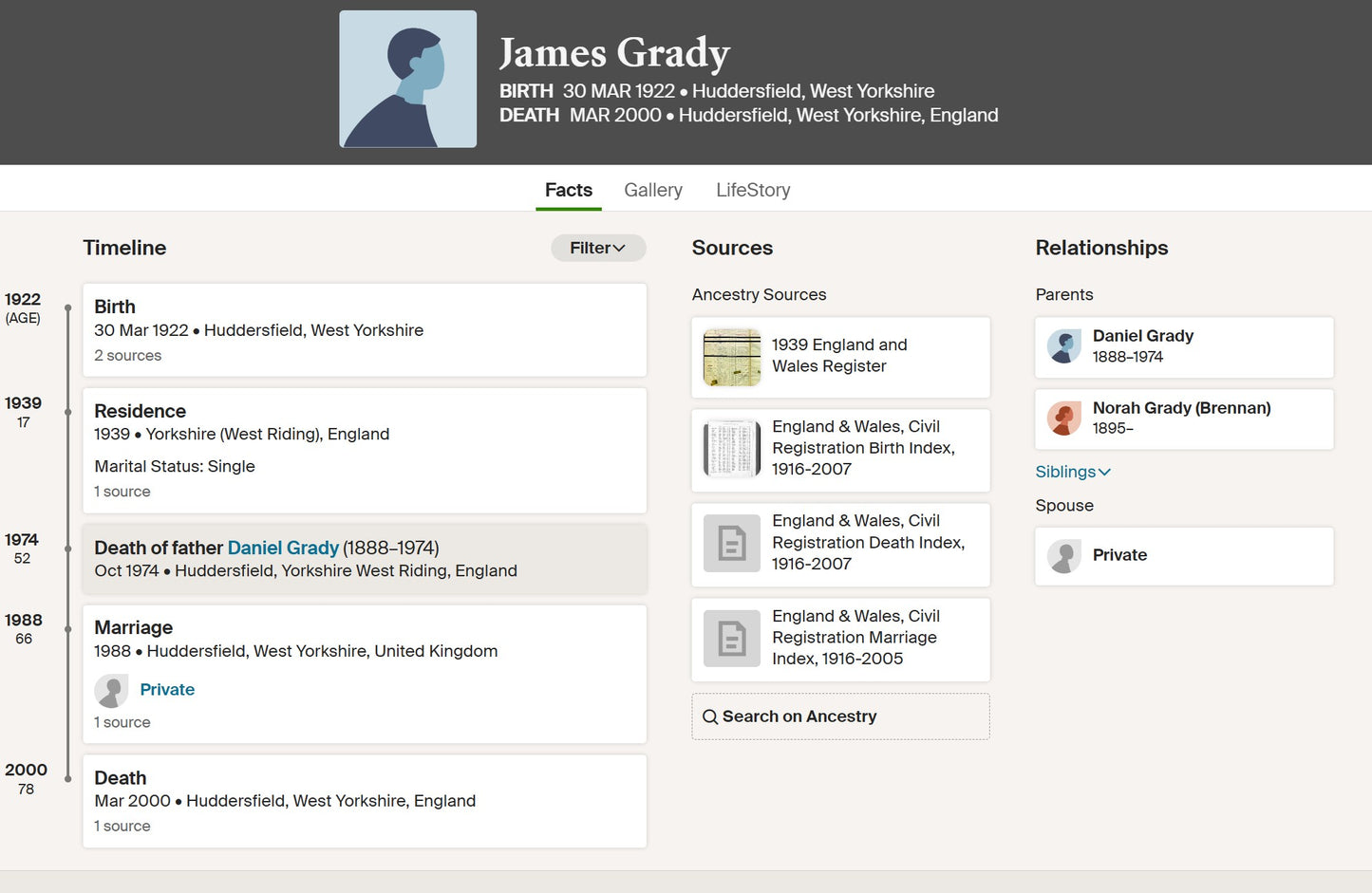Click Daniel Grady's avatar icon in Parents
Viewport: 1372px width, 893px height.
(1064, 346)
